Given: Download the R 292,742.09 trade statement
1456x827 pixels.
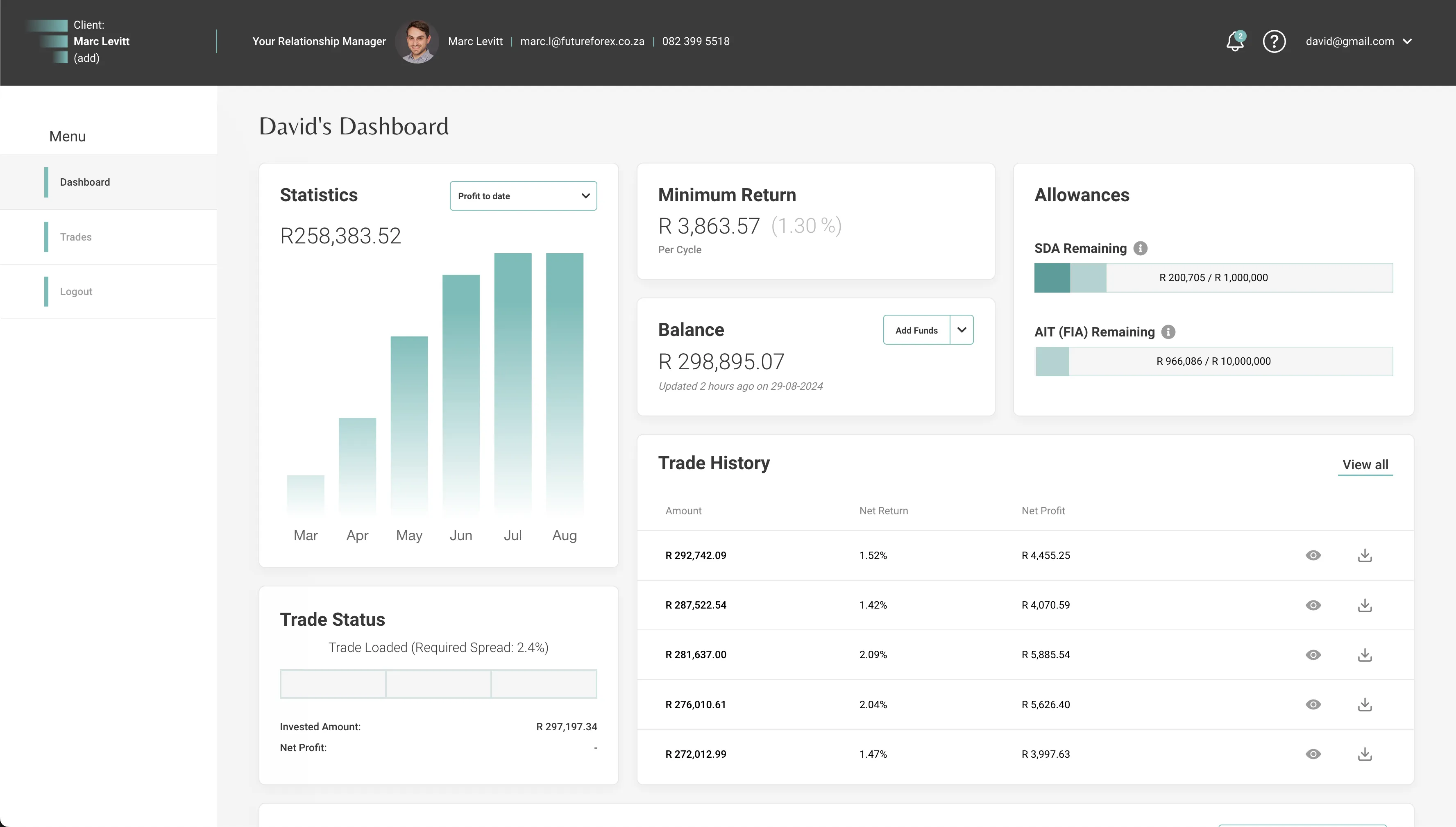Looking at the screenshot, I should point(1365,555).
